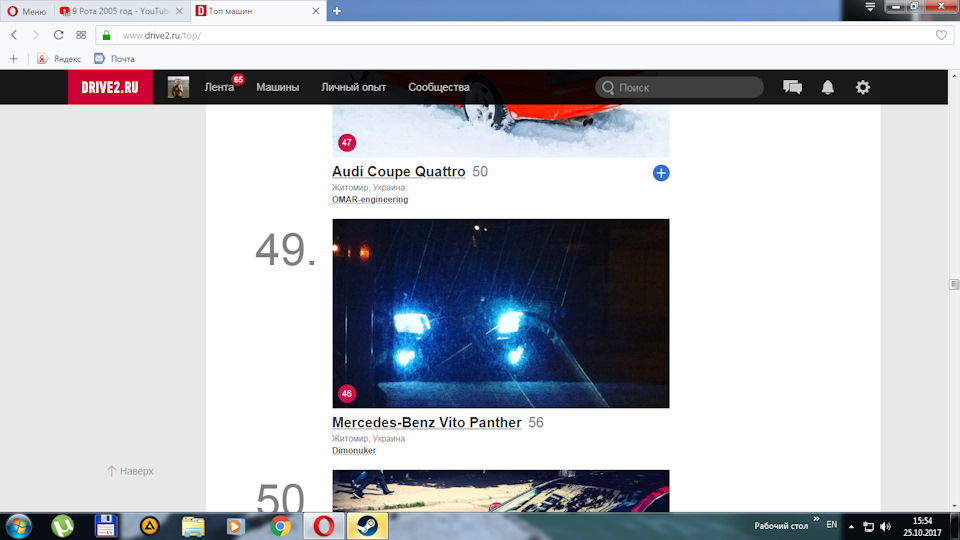Open the Audi Coupe Quattro link
The height and width of the screenshot is (540, 960).
point(399,171)
